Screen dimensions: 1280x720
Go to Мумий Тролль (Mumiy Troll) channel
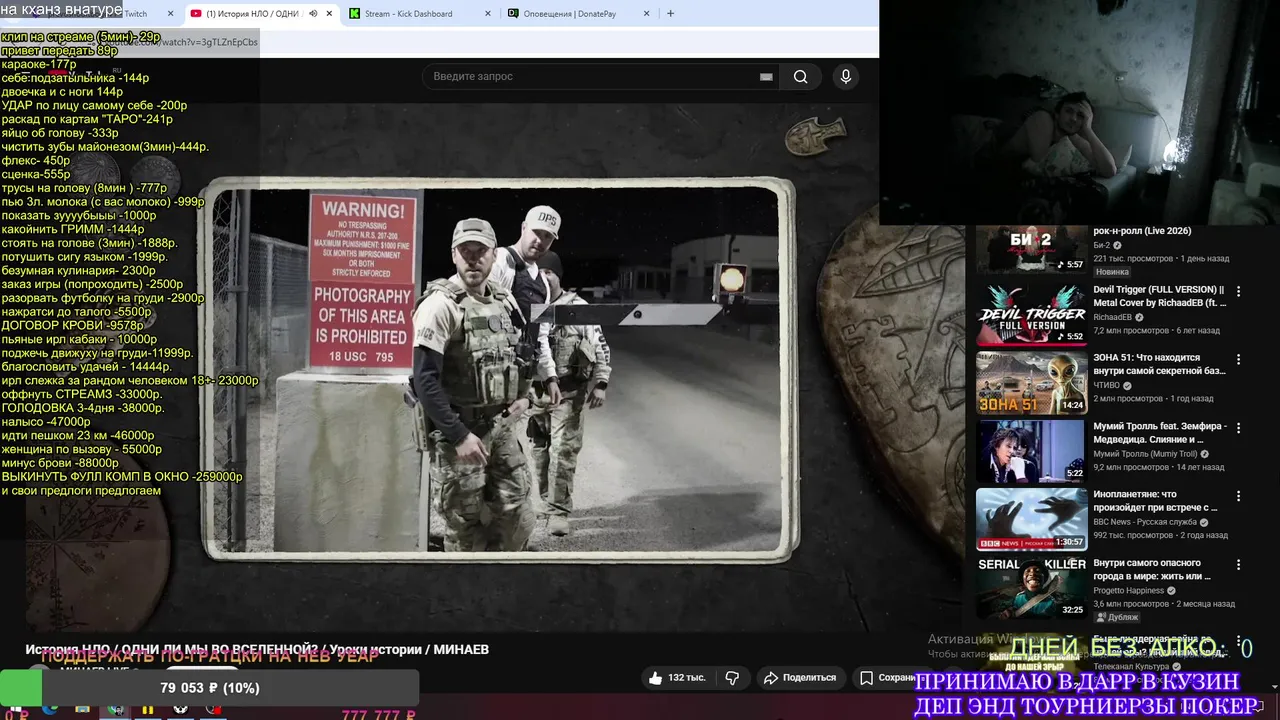click(1145, 454)
